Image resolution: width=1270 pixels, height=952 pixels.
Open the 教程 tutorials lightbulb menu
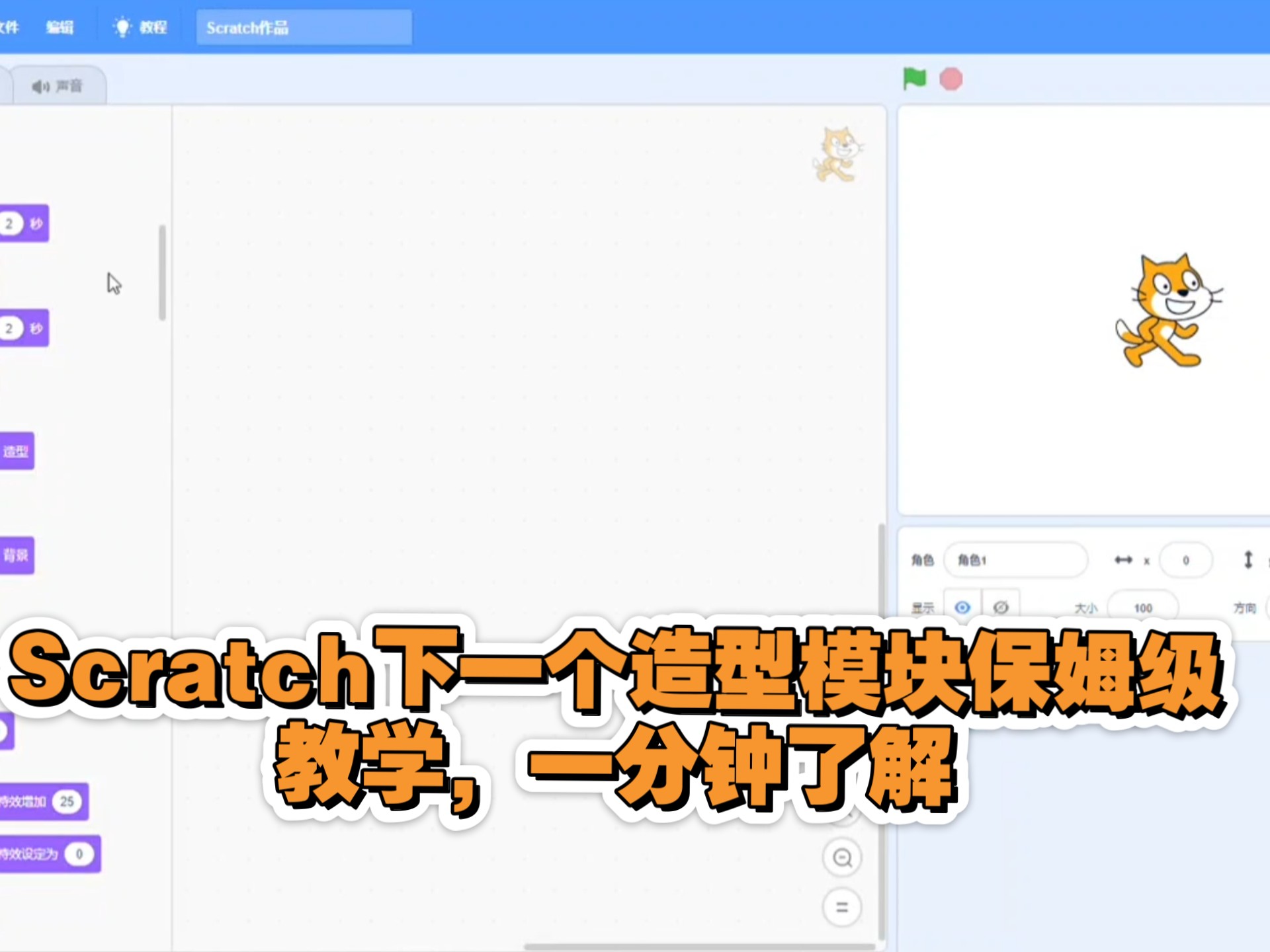[x=140, y=27]
